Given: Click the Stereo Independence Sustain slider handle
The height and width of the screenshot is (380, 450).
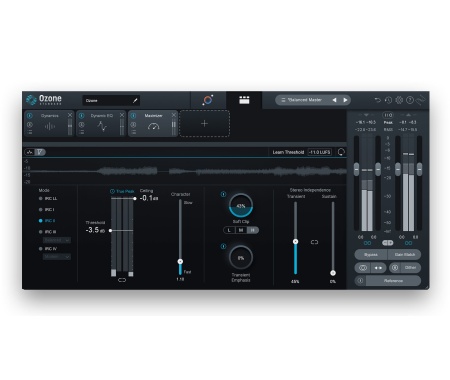Looking at the screenshot, I should pyautogui.click(x=333, y=273).
